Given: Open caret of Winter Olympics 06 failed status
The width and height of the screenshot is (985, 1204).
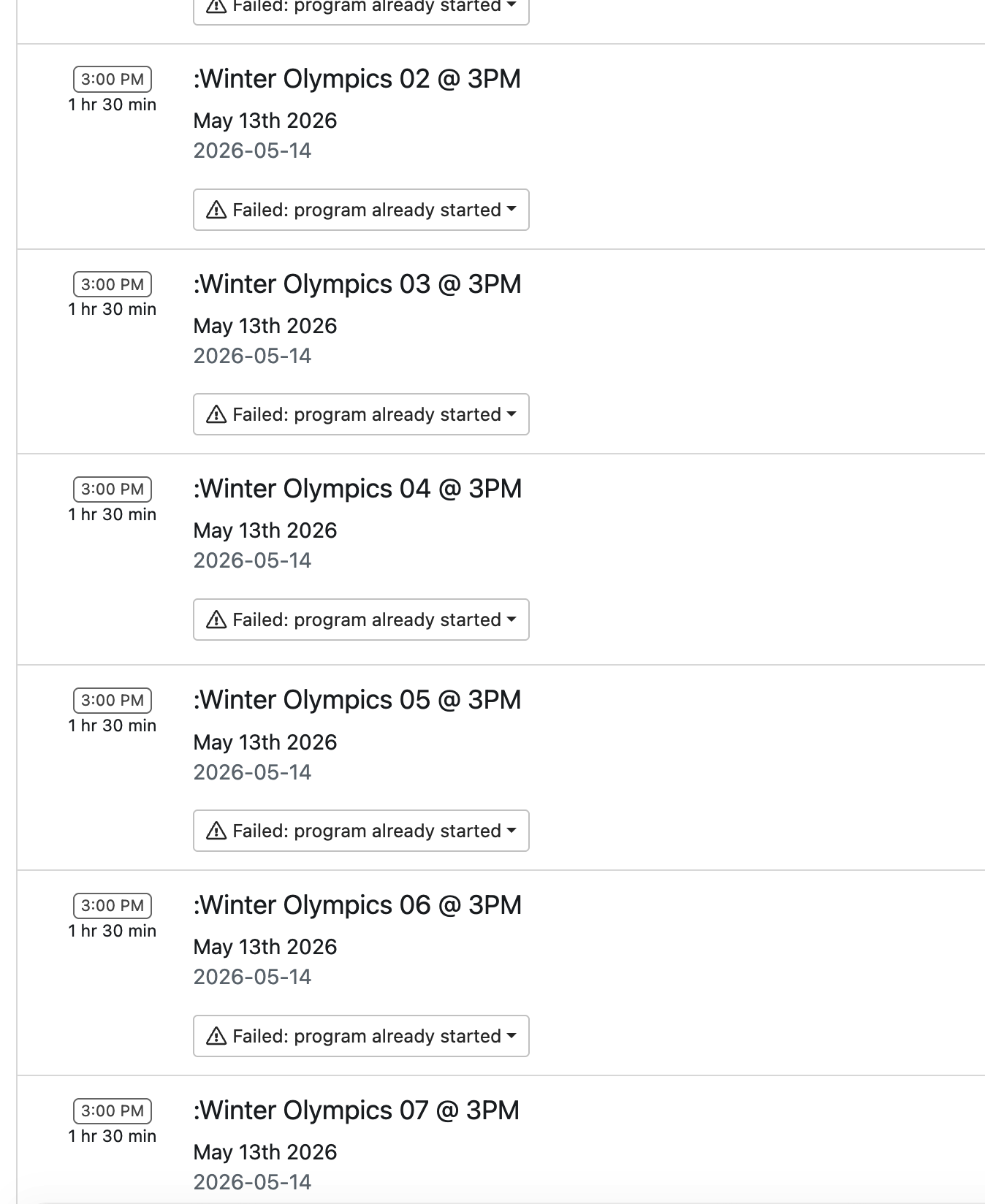Looking at the screenshot, I should (x=511, y=1036).
